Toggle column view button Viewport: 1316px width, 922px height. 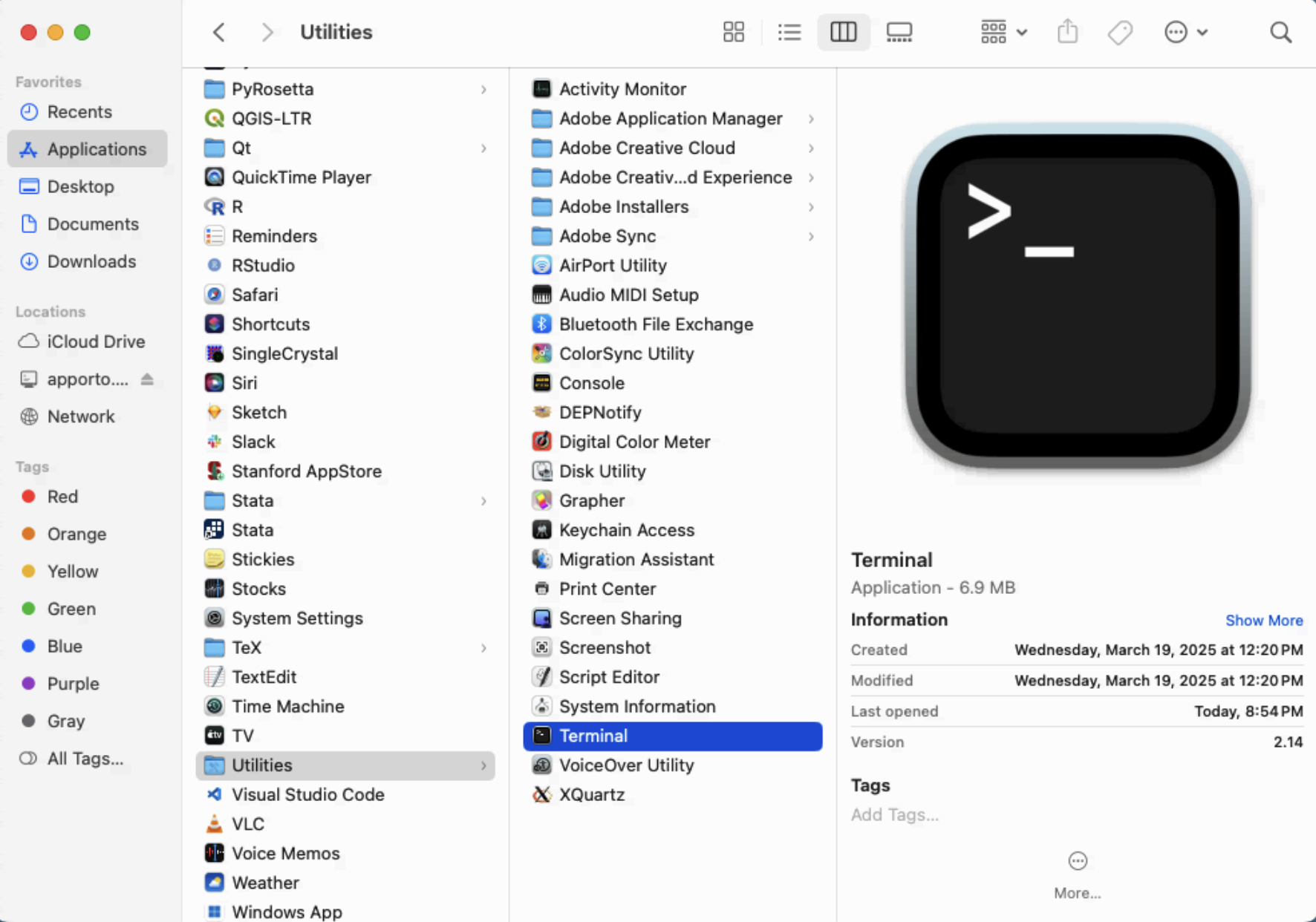pyautogui.click(x=844, y=32)
